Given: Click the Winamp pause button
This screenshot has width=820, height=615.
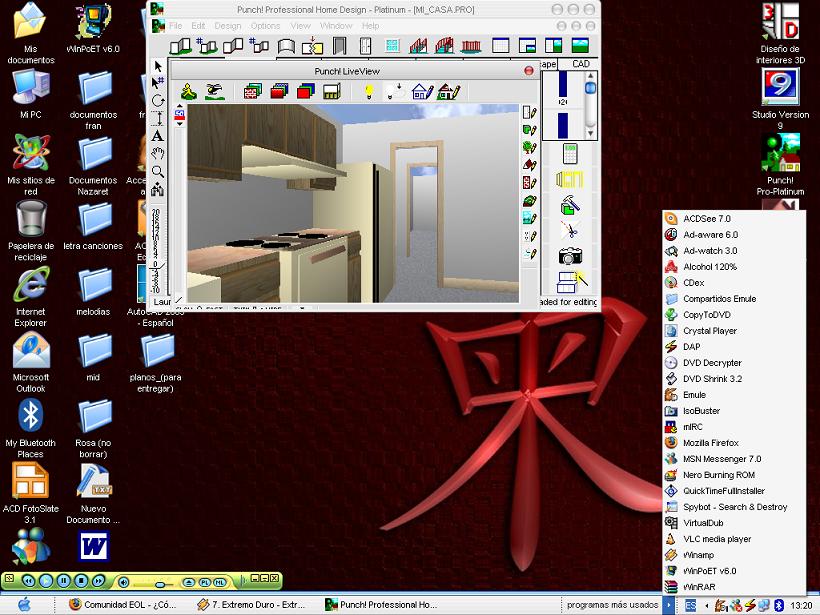Looking at the screenshot, I should (x=63, y=580).
